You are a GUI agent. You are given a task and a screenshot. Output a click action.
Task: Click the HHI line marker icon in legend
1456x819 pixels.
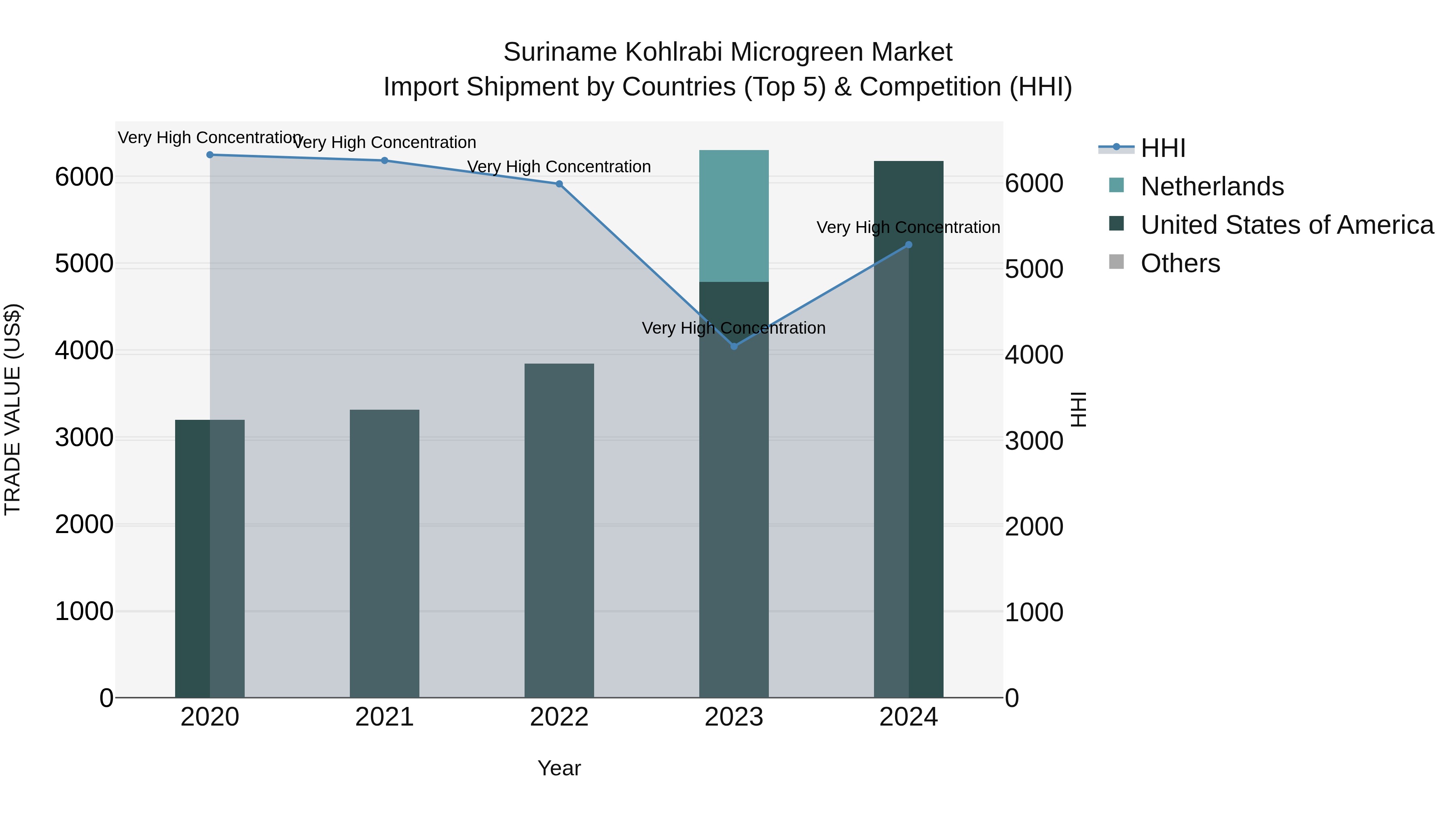(x=1116, y=147)
